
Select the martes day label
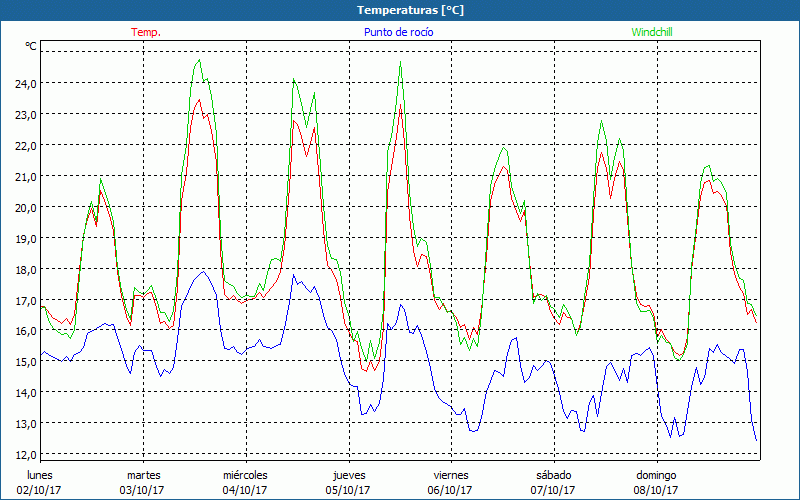[143, 475]
